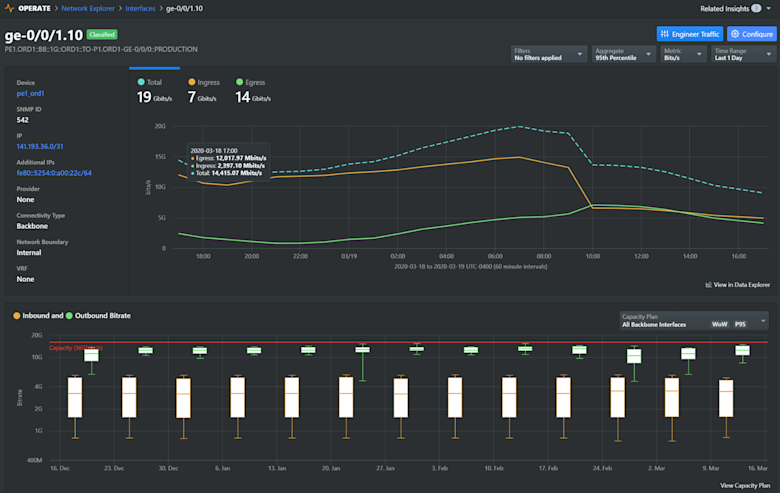This screenshot has height=493, width=780.
Task: Toggle the Outbound bitrate legend dot
Action: coord(69,315)
